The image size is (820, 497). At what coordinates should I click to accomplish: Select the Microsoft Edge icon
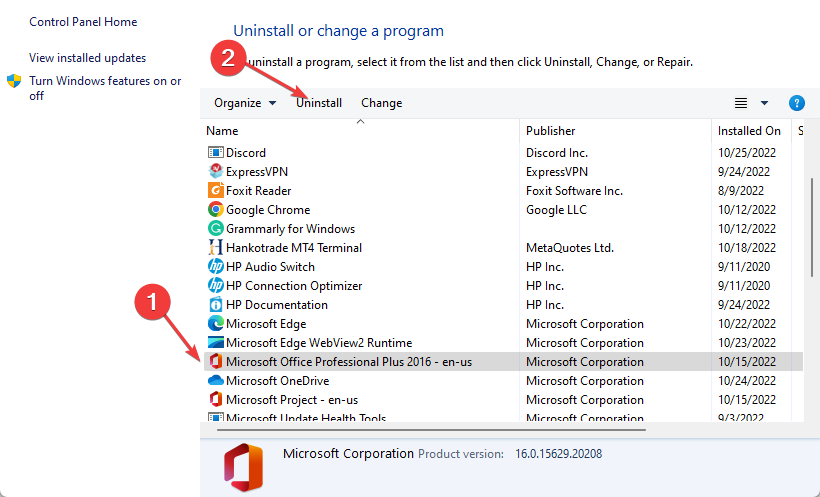215,324
